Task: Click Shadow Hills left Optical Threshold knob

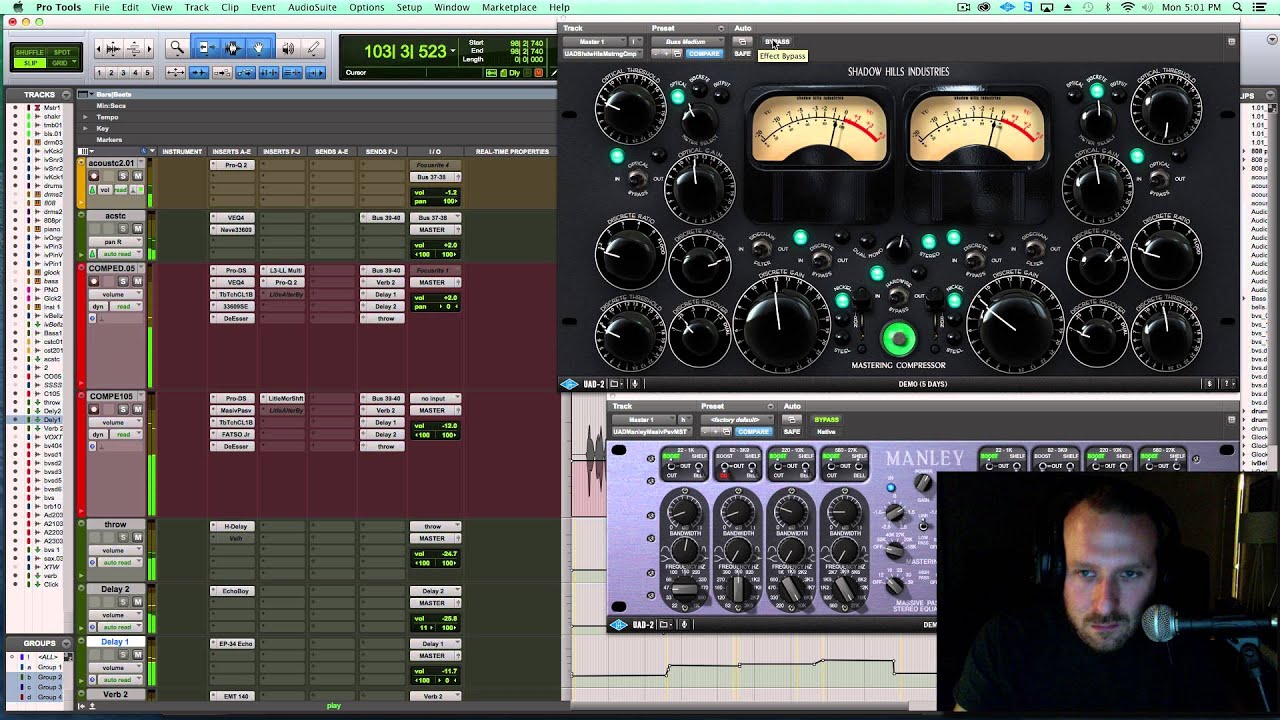Action: 630,109
